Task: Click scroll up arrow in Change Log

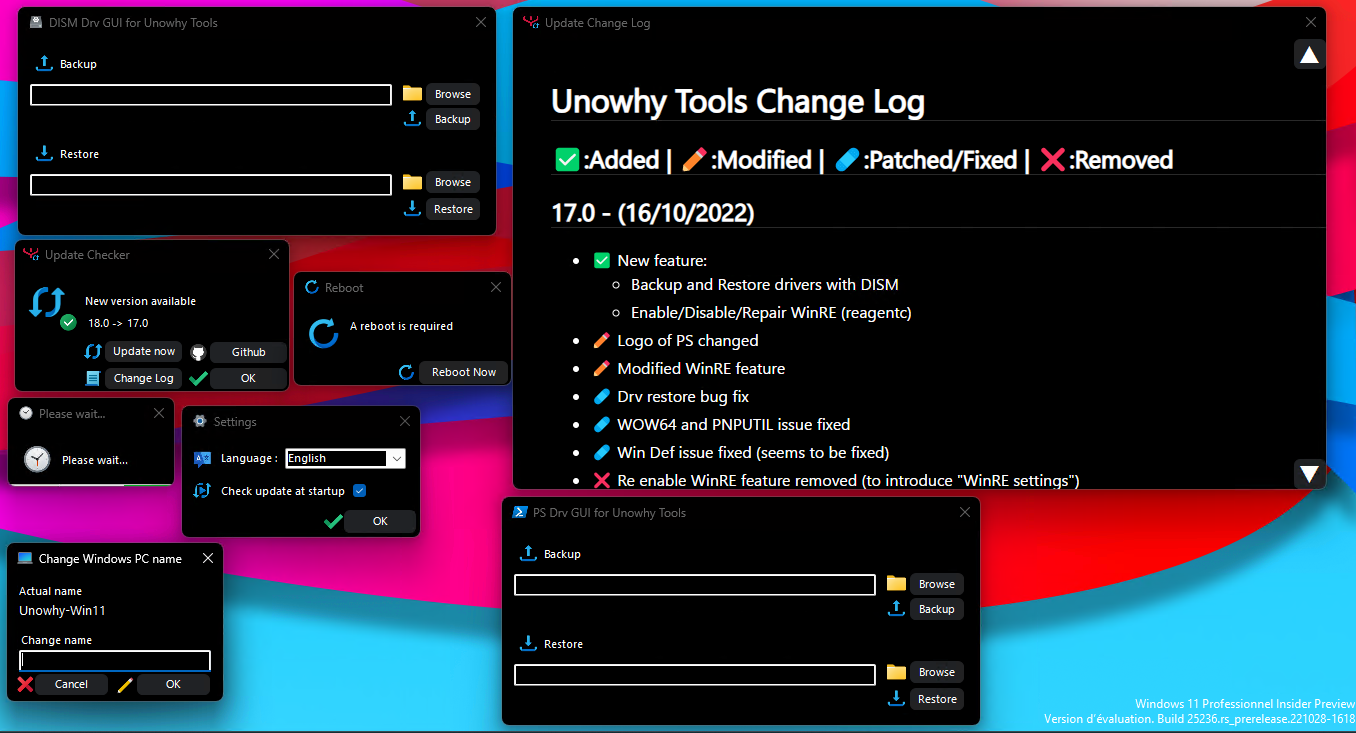Action: [1309, 54]
